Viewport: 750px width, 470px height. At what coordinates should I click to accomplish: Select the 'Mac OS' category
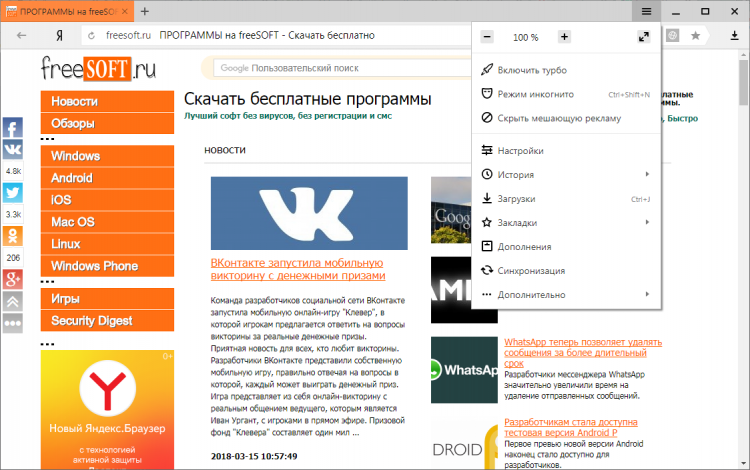point(107,222)
